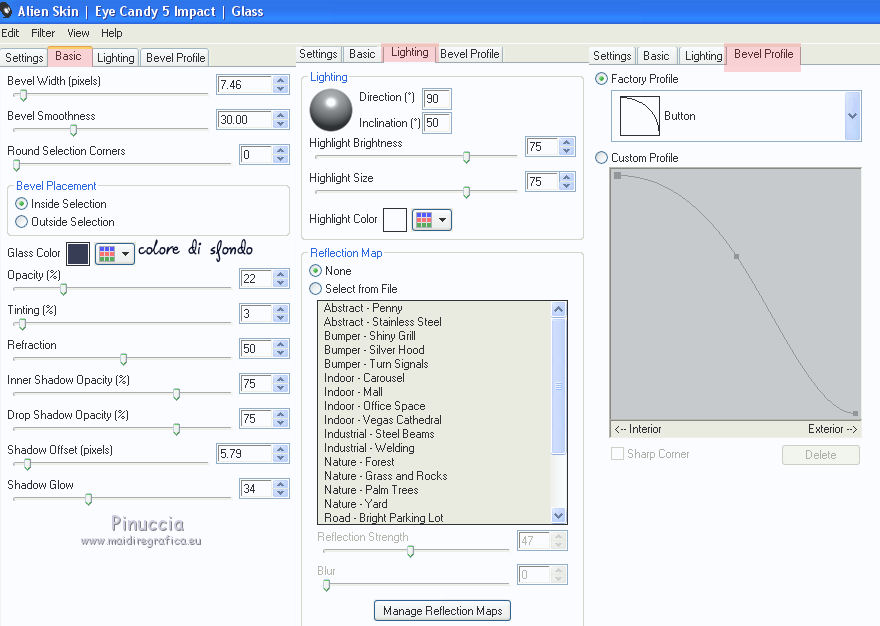Click reflection list scrollbar up arrow
The width and height of the screenshot is (880, 626).
[558, 309]
